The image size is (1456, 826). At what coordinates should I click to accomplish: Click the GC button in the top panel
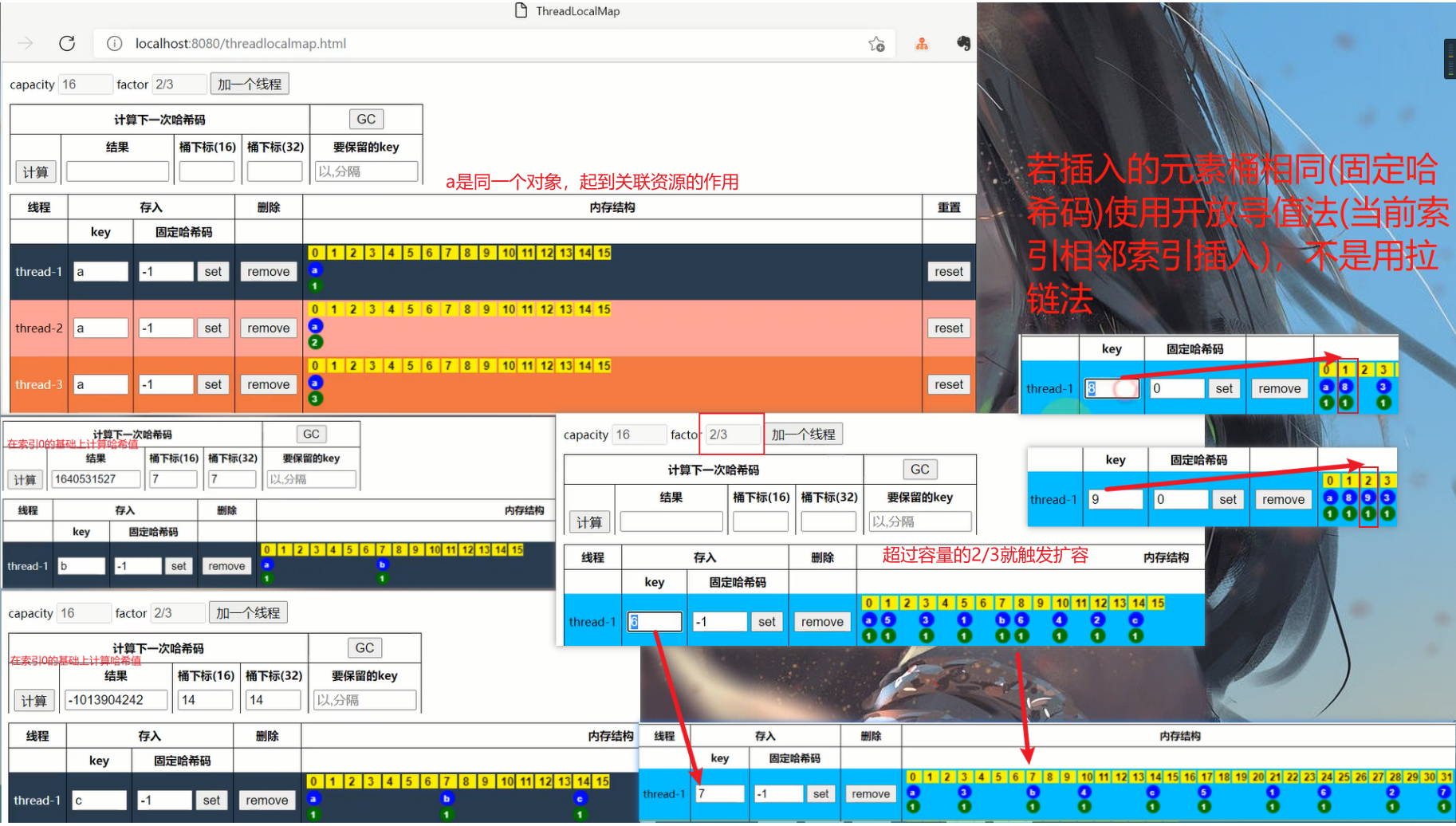366,119
